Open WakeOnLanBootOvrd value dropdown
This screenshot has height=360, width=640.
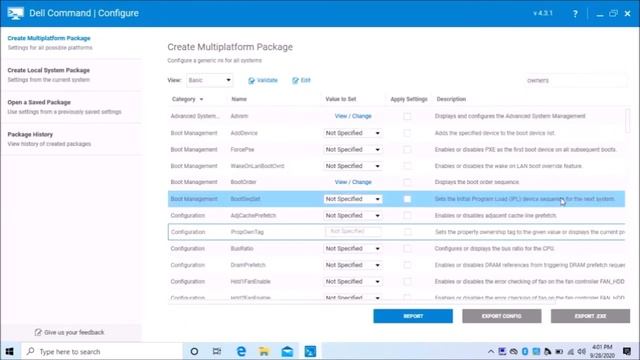(x=353, y=166)
